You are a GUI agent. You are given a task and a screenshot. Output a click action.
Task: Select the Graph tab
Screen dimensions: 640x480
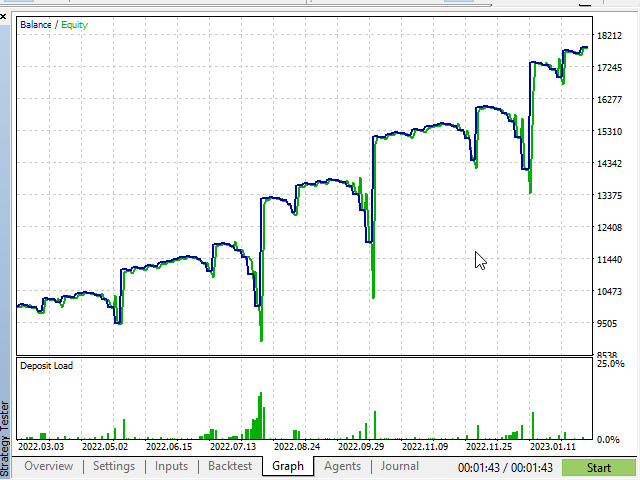(x=288, y=466)
